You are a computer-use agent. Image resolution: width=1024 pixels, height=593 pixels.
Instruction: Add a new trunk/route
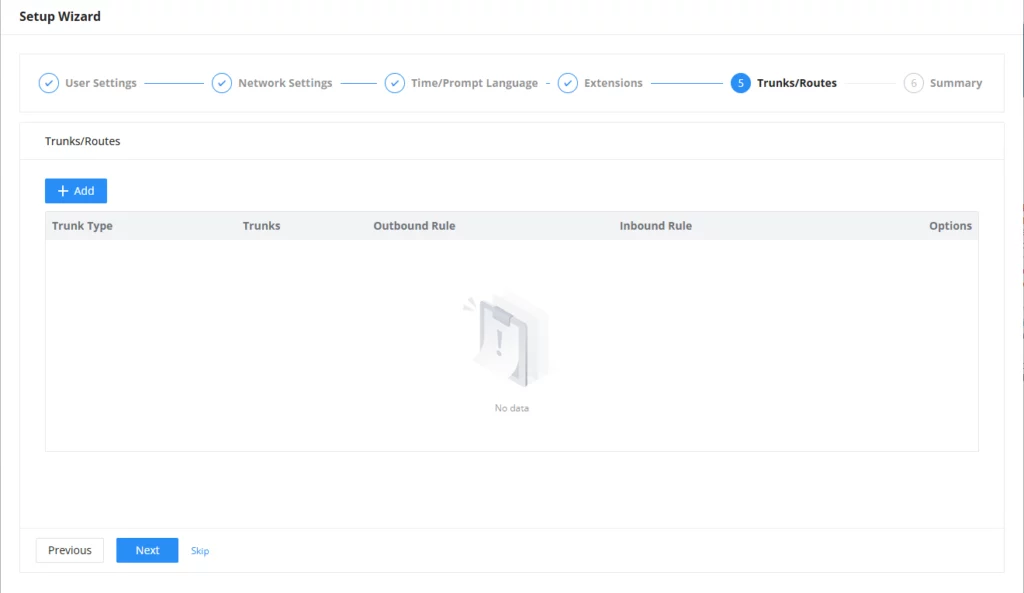pos(76,191)
